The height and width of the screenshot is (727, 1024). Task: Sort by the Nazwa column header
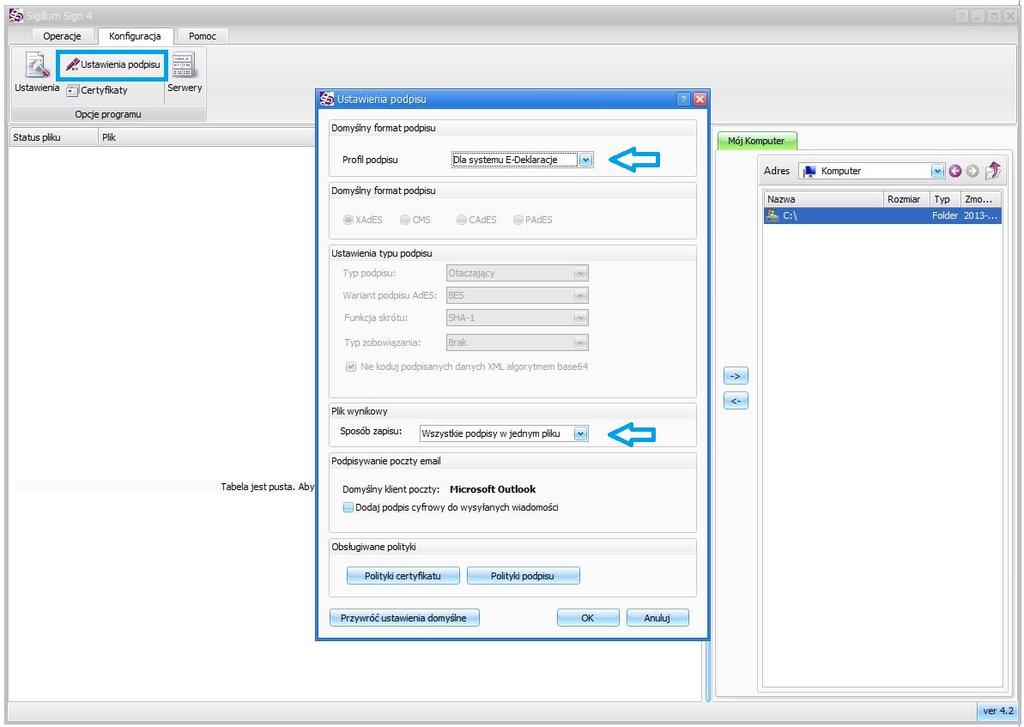pos(824,199)
